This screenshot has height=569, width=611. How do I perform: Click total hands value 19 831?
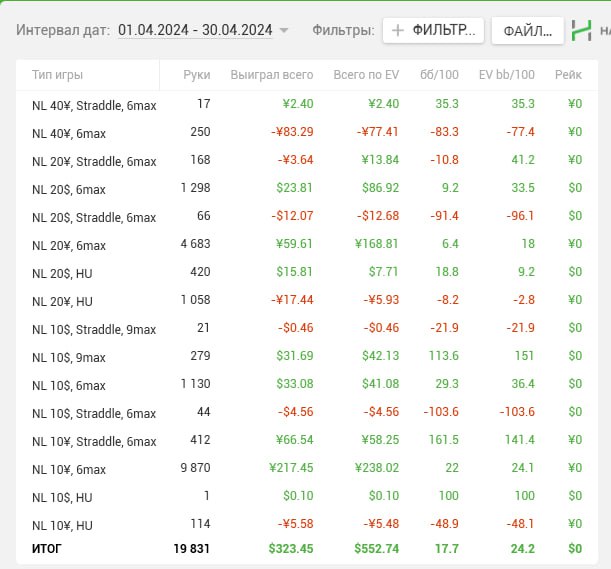[192, 549]
